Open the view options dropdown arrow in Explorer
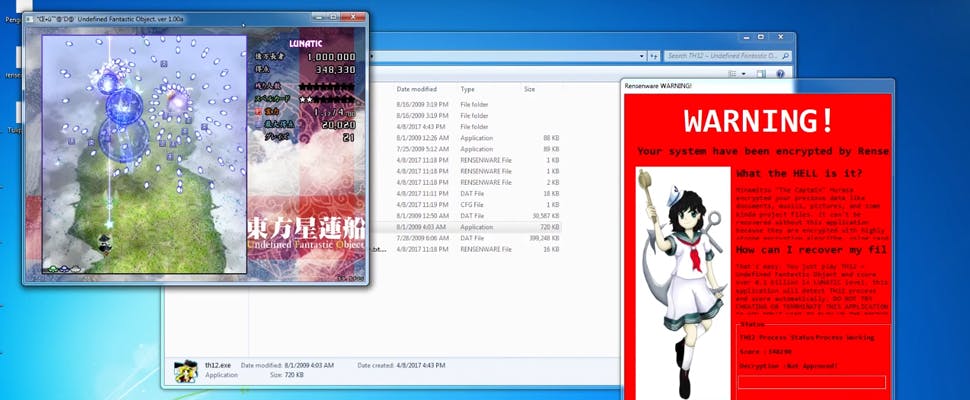The height and width of the screenshot is (400, 970). (744, 74)
